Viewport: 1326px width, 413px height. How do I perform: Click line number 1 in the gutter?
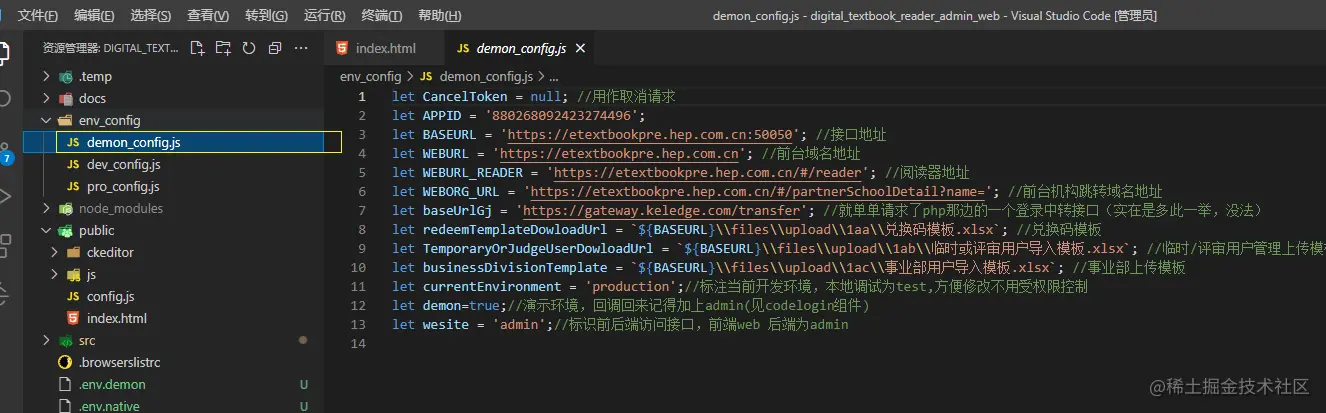362,97
